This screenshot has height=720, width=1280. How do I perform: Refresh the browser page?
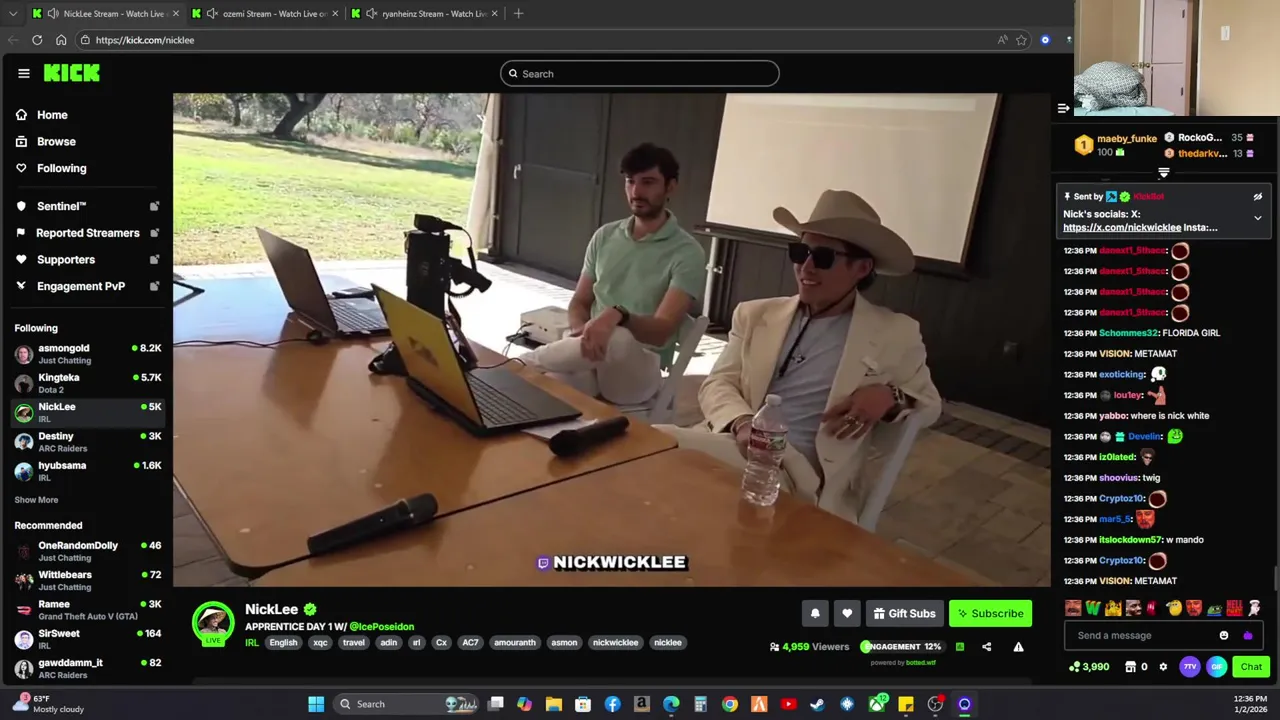click(x=37, y=40)
